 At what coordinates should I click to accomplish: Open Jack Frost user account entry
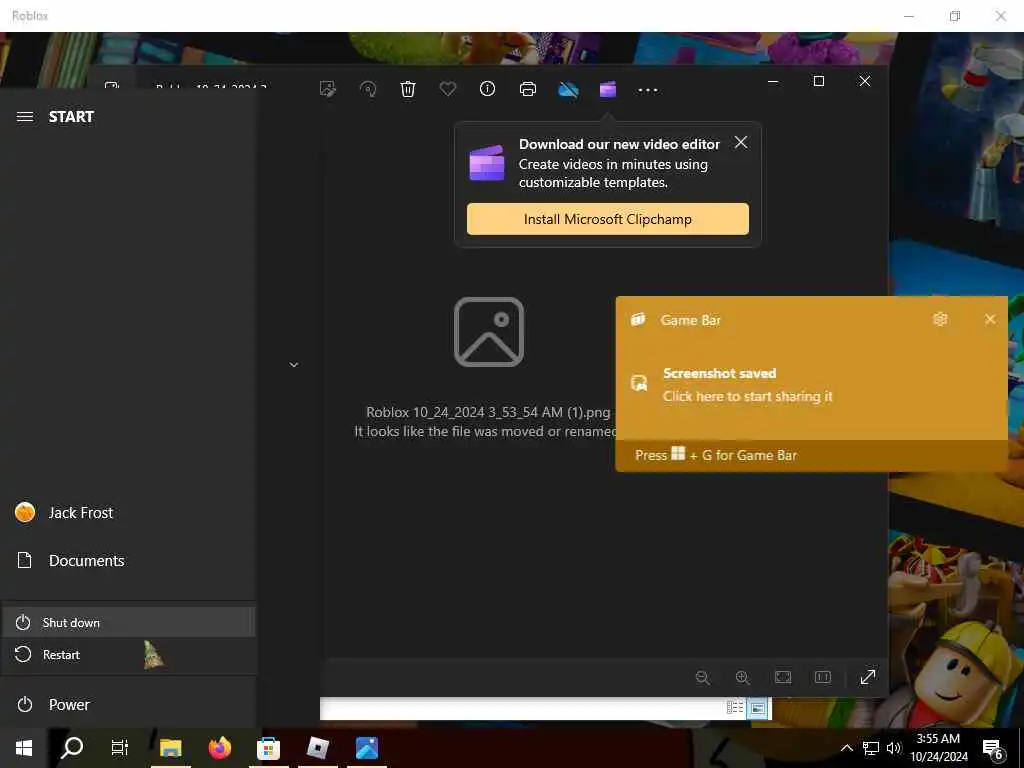128,513
